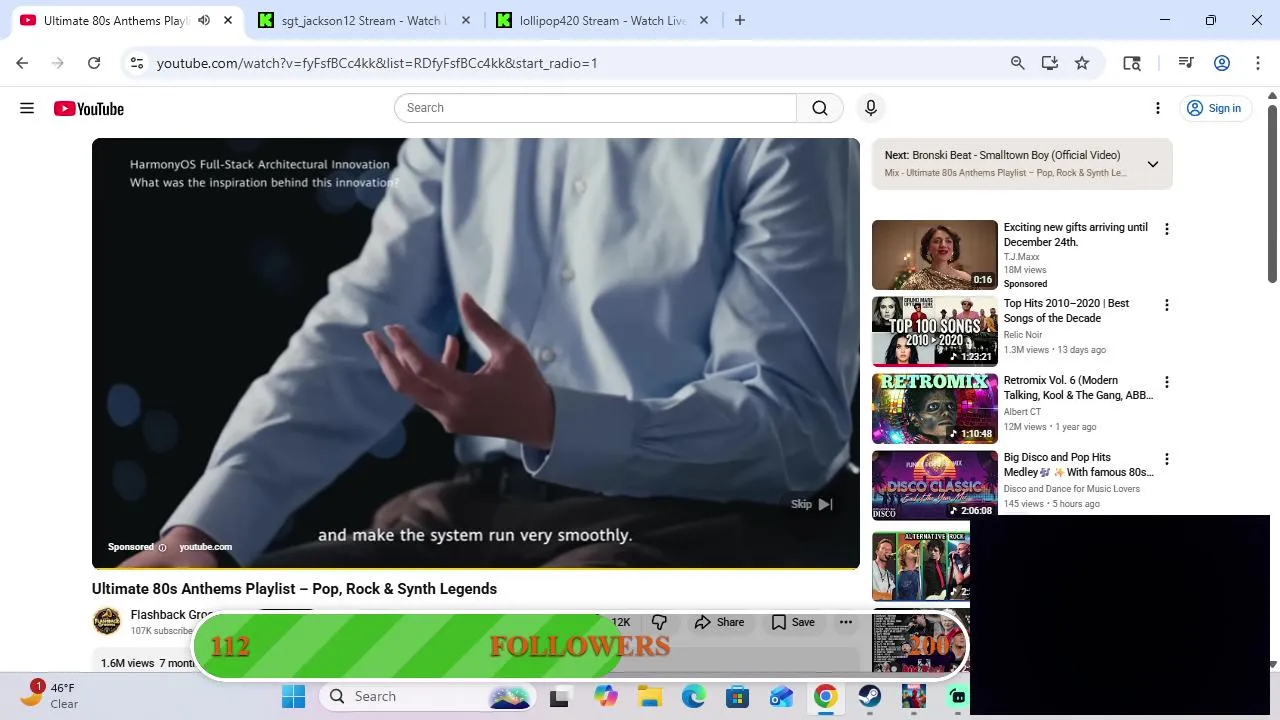Select the Ultimate 80s Anthems YouTube tab

pyautogui.click(x=116, y=20)
